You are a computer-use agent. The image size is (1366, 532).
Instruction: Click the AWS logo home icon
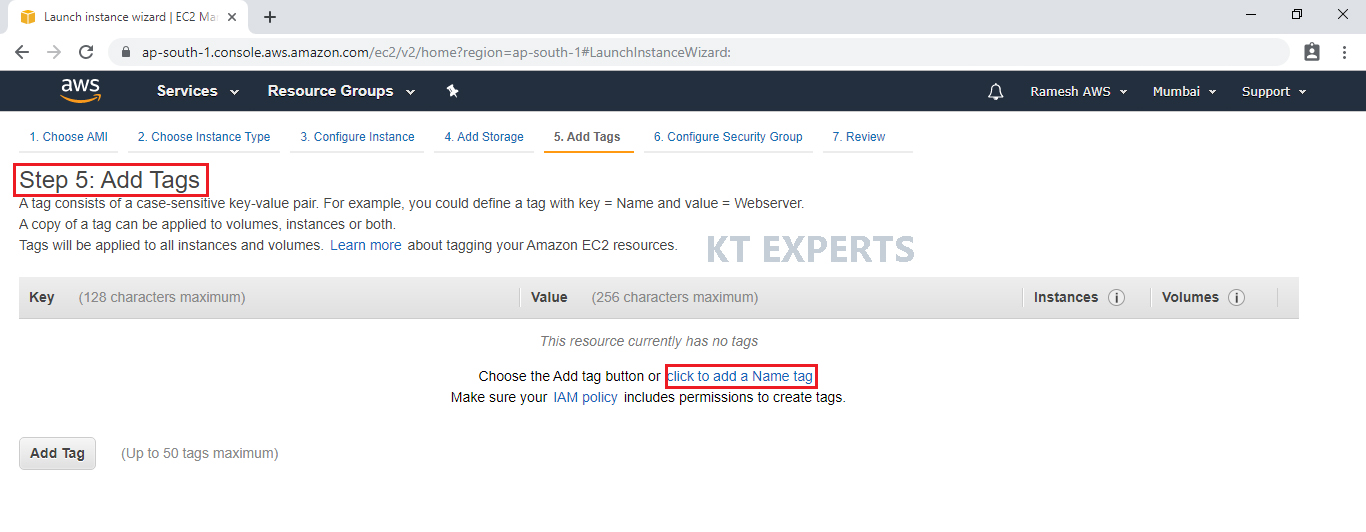click(80, 91)
